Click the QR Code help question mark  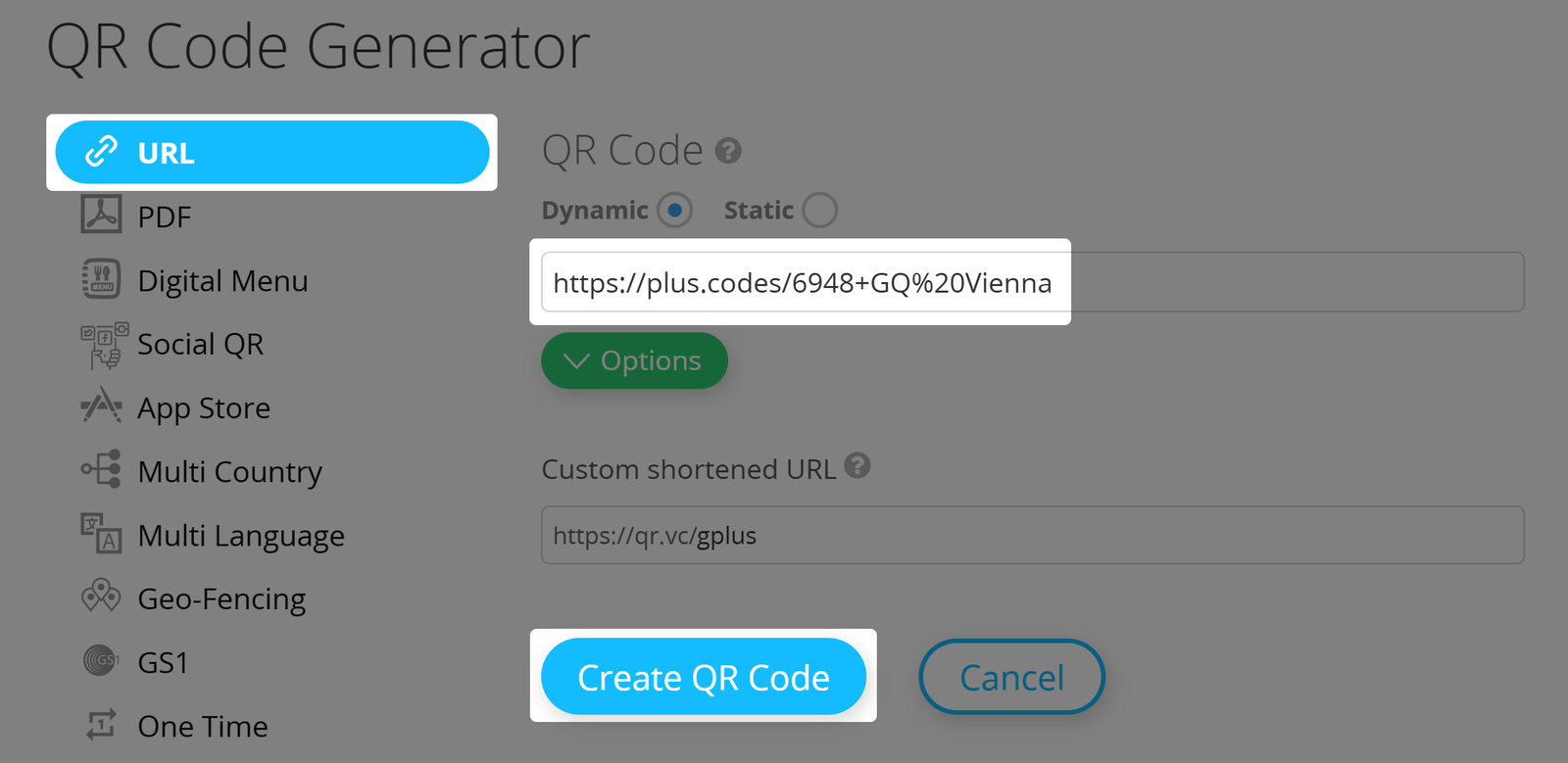click(x=728, y=149)
